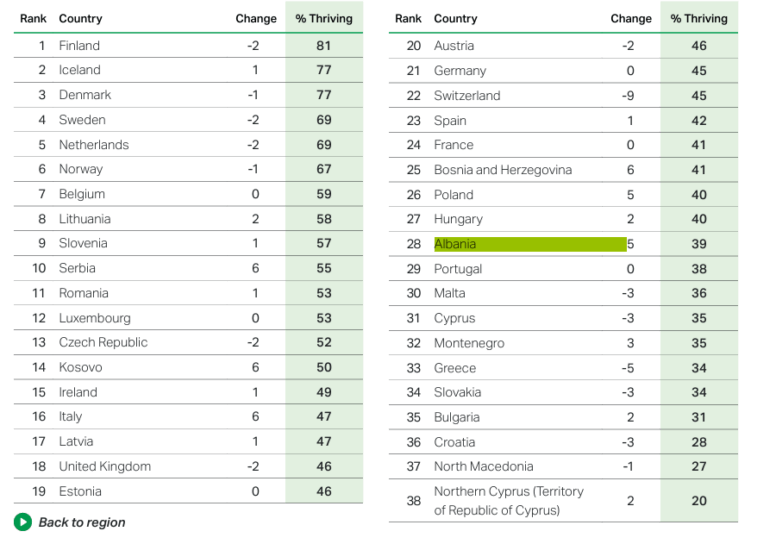Click Finland's thriving percentage of 81
776x550 pixels.
point(323,46)
